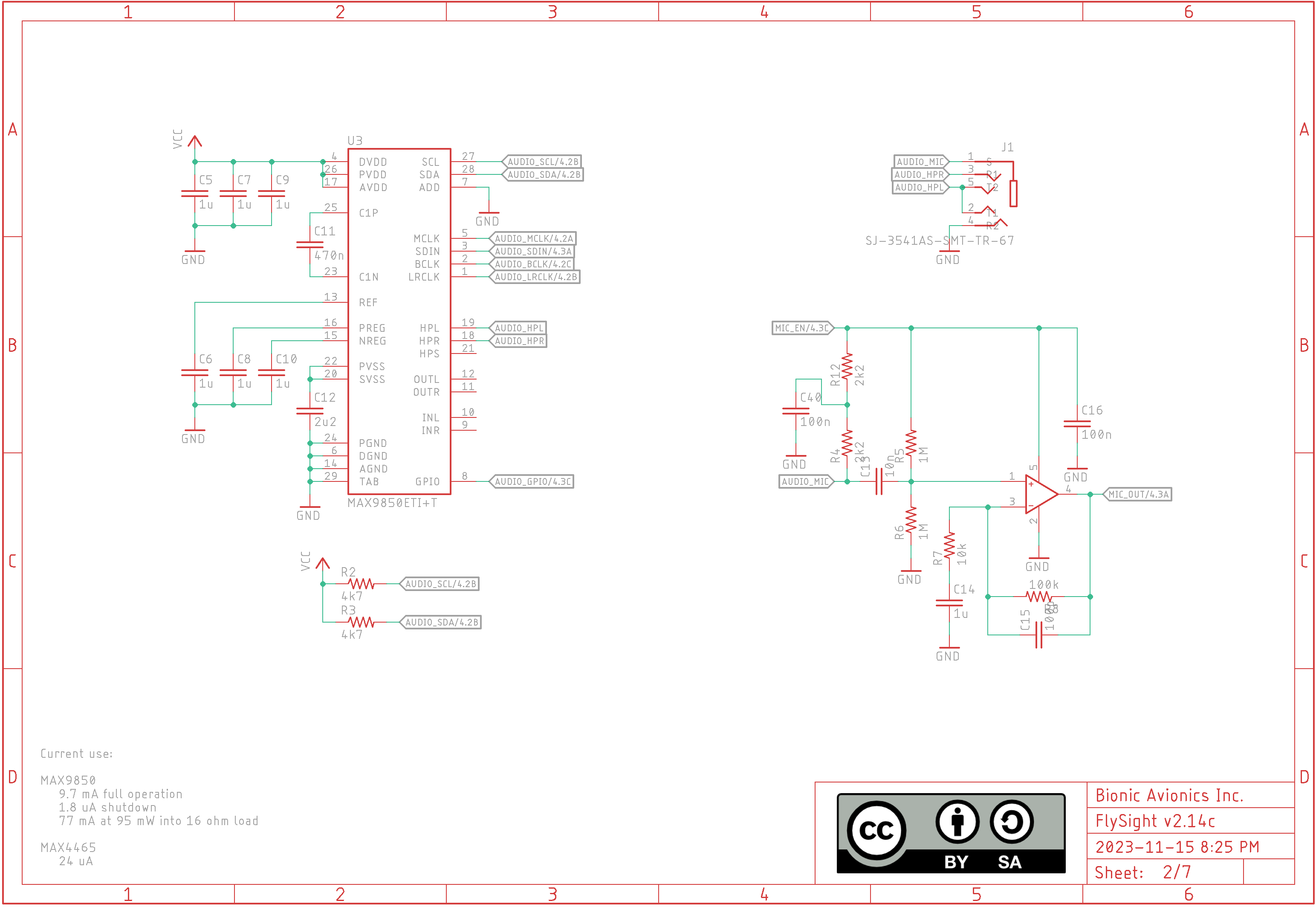Click the CC attribution BY person icon

pos(957,822)
